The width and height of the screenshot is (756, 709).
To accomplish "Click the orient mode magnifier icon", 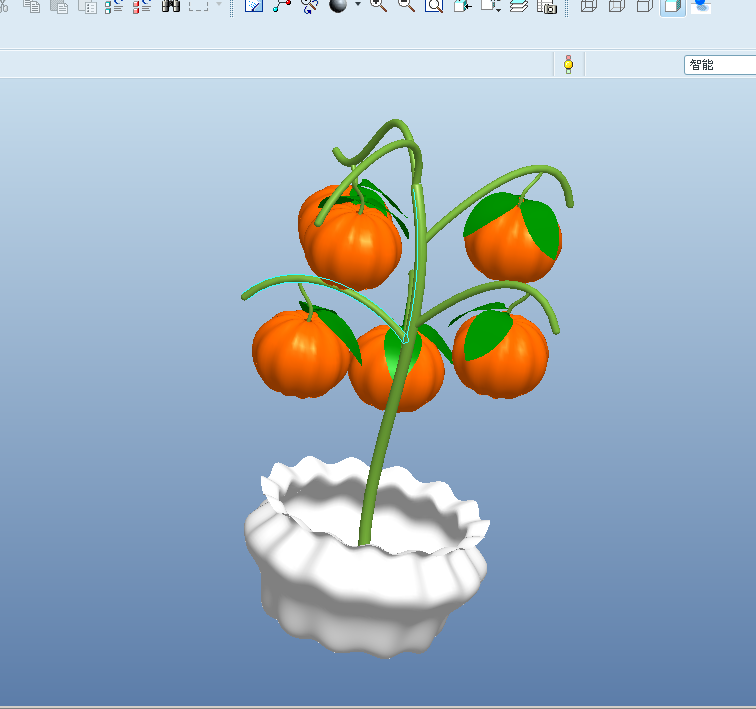I will 310,6.
